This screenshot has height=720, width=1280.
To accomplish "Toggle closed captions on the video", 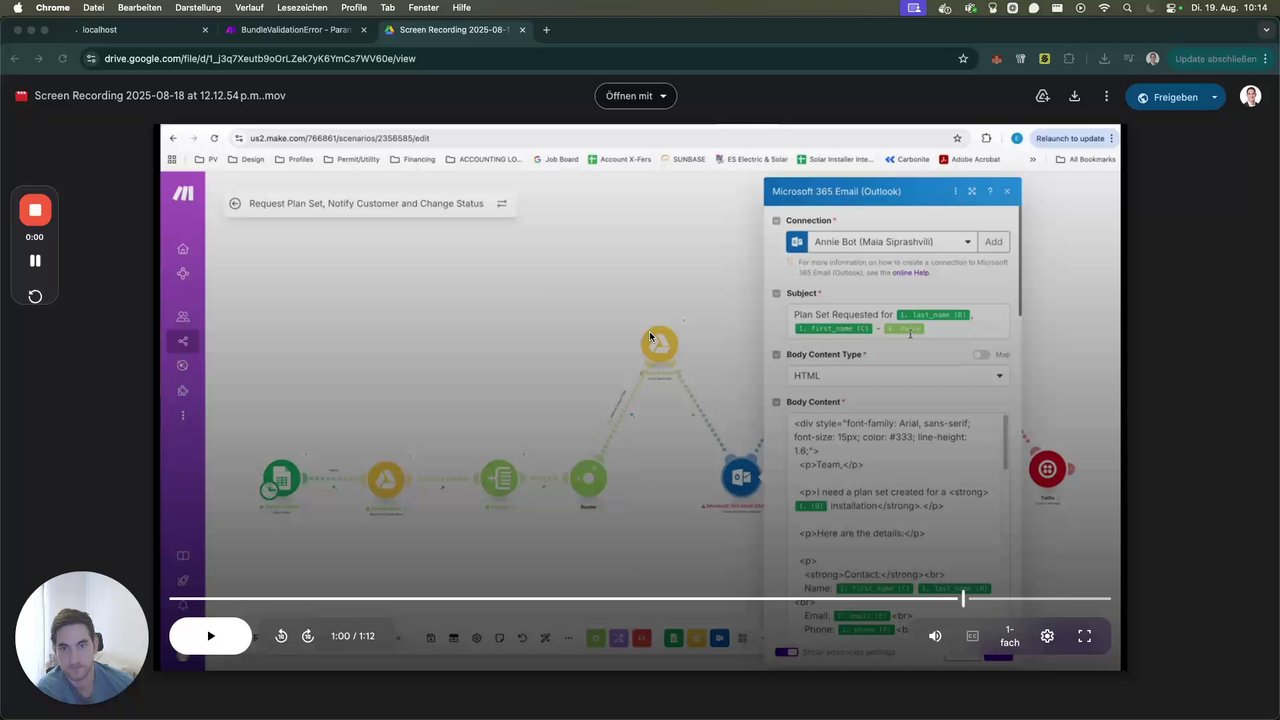I will [x=972, y=636].
